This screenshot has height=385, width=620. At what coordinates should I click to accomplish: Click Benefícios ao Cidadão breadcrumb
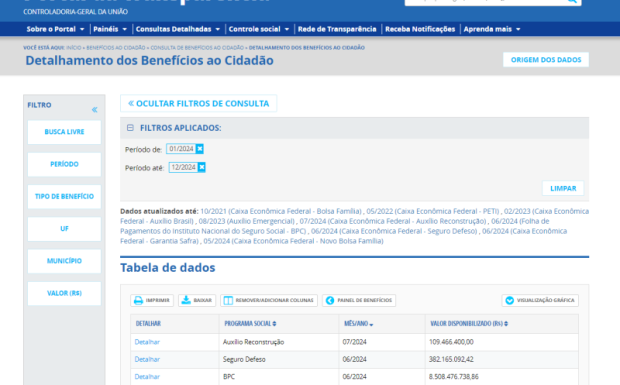[116, 47]
